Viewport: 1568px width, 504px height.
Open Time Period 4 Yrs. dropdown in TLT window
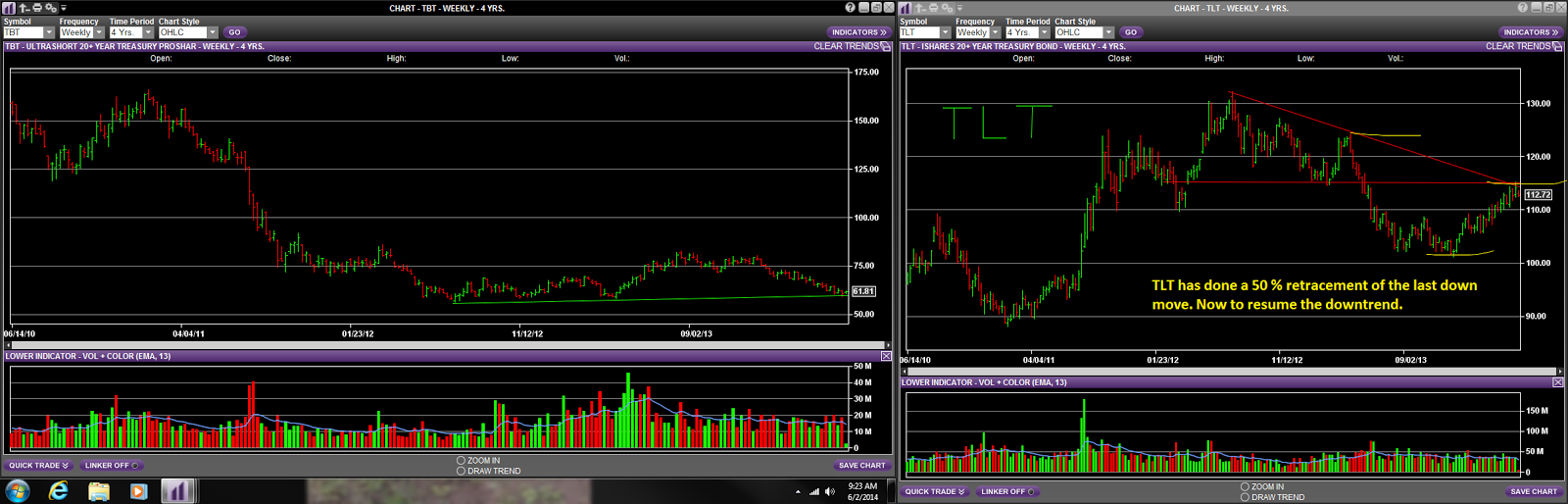[x=1045, y=32]
